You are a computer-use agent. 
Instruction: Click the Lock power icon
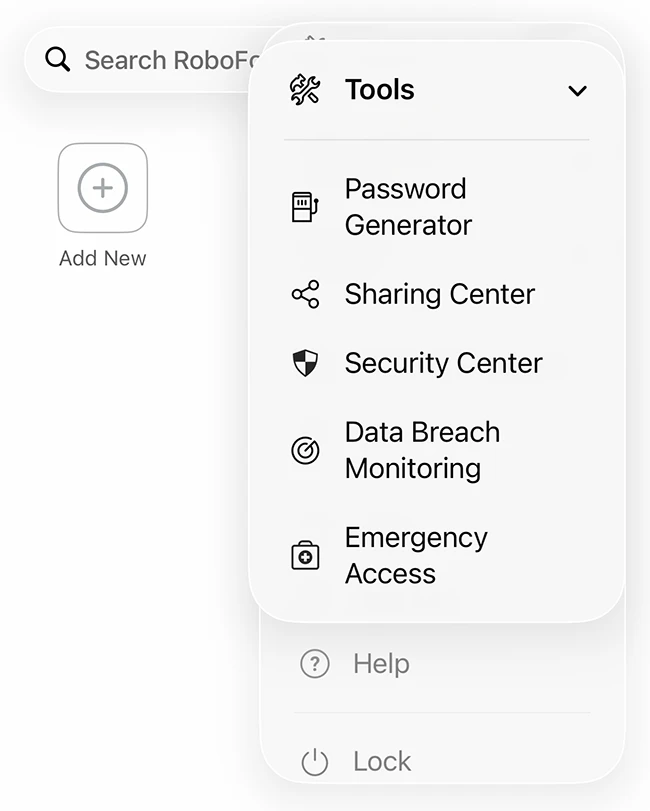click(x=315, y=762)
